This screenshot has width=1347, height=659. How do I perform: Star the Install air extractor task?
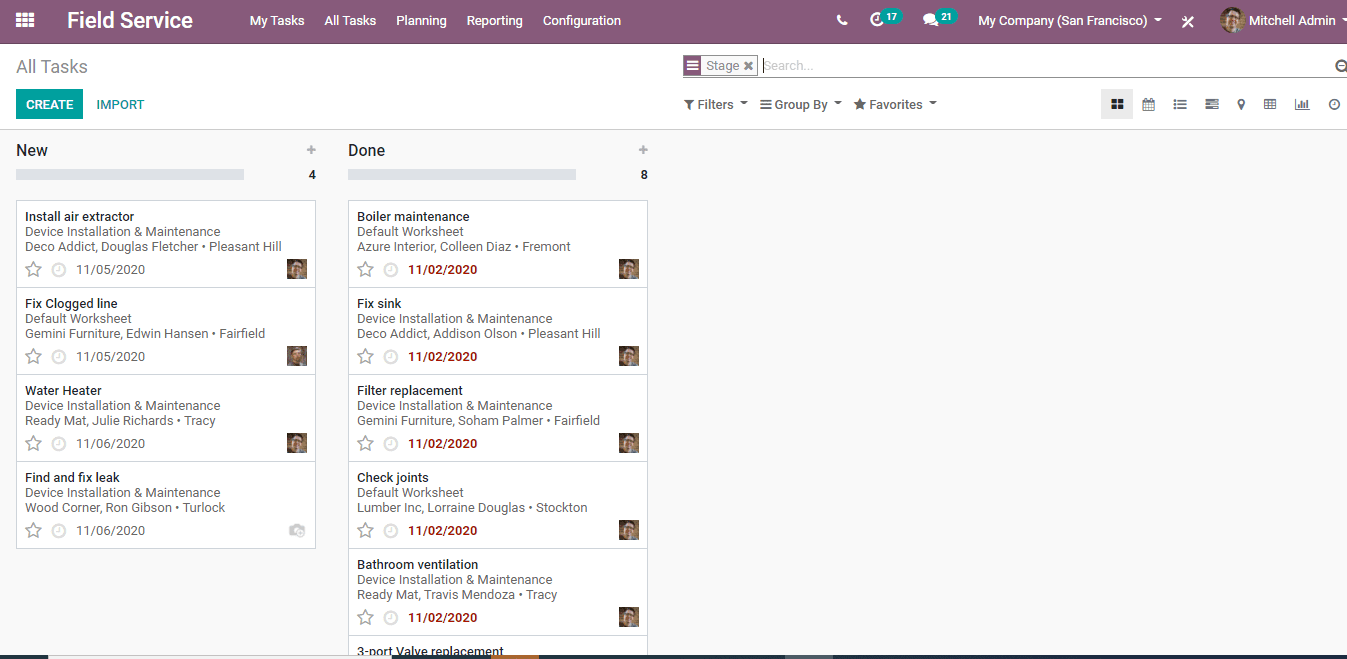tap(33, 269)
